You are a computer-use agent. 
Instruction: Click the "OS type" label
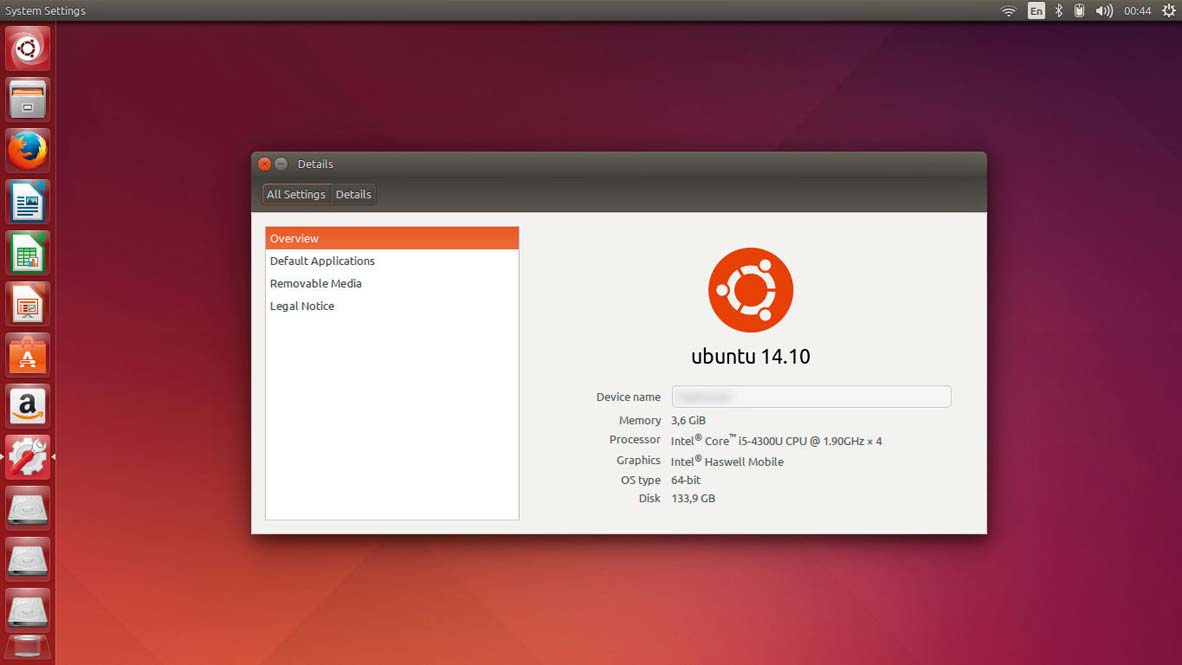coord(641,480)
